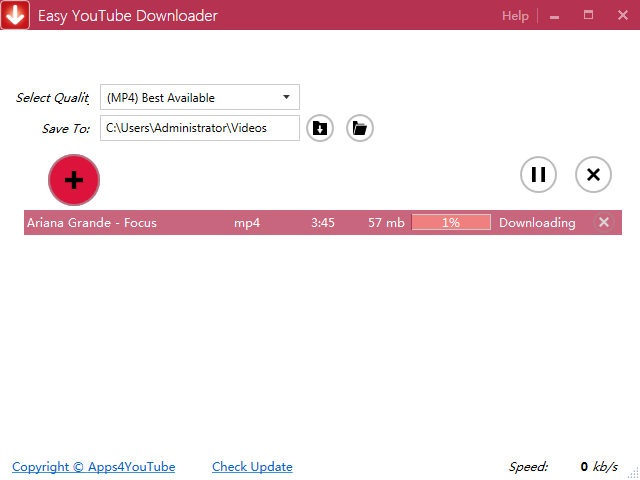The image size is (640, 480).
Task: Maximize the application window
Action: [x=588, y=16]
